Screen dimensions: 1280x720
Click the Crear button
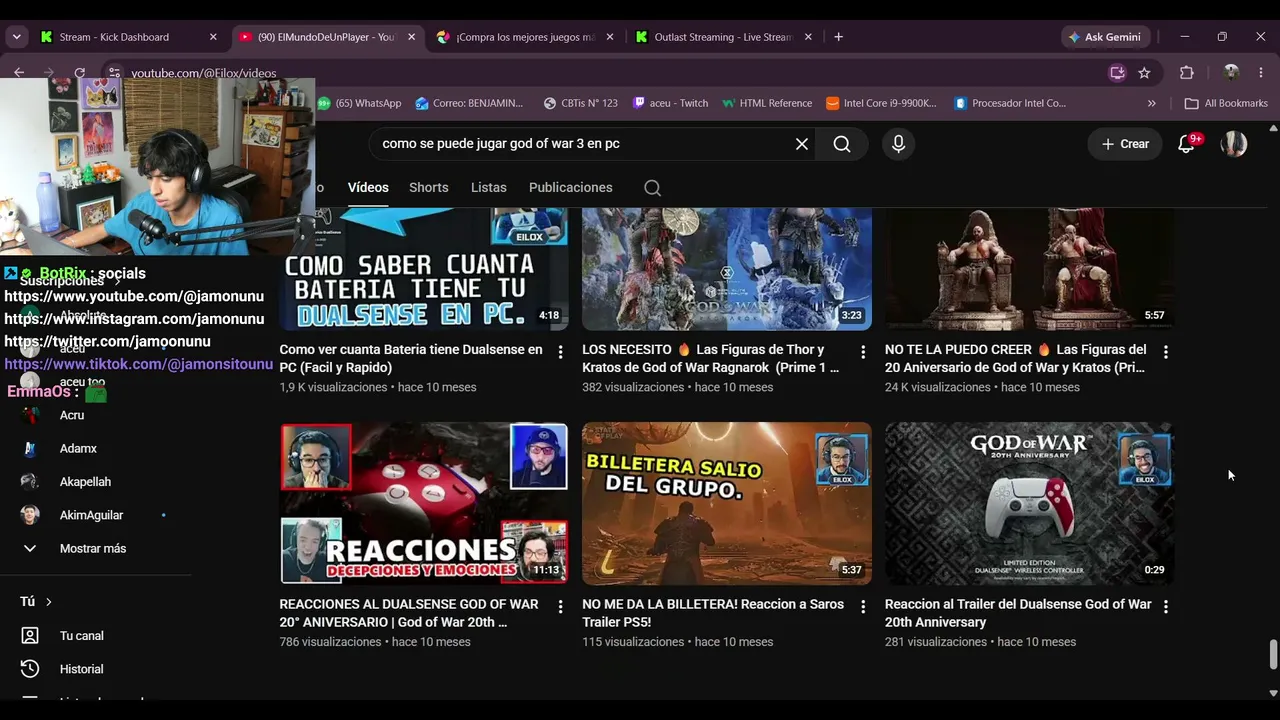coord(1125,144)
